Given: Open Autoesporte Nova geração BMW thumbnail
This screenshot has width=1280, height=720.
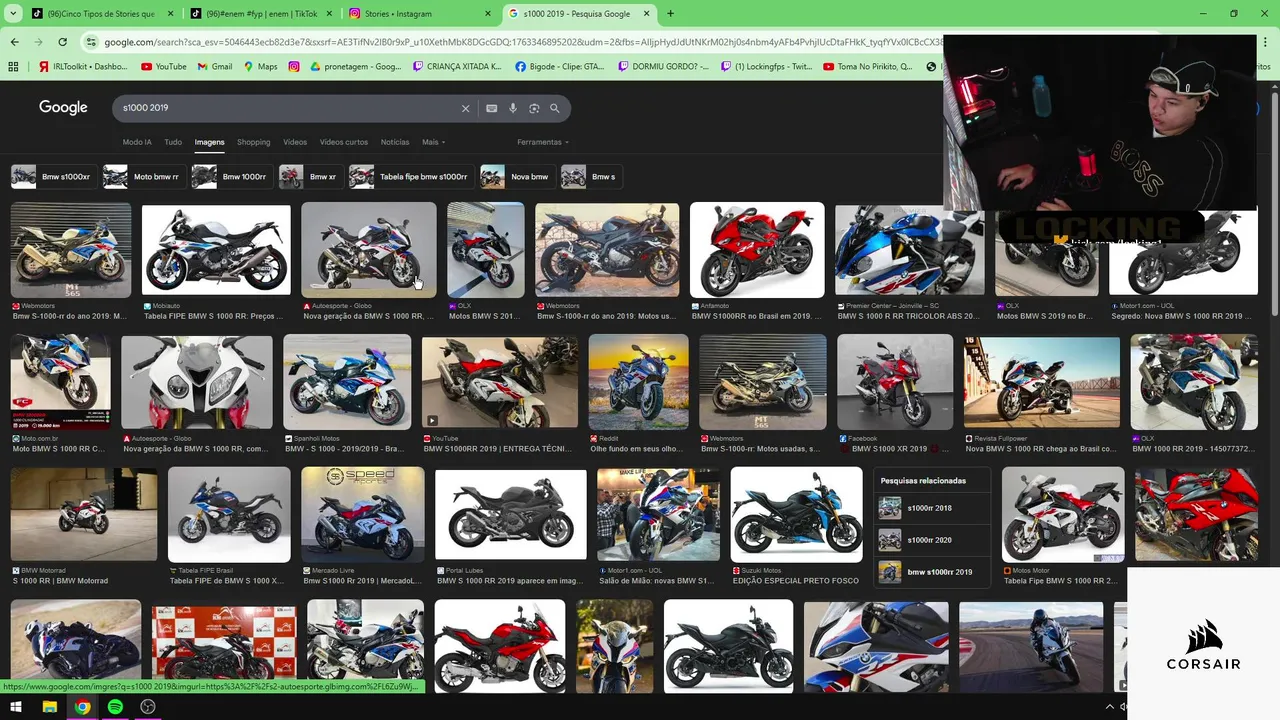Looking at the screenshot, I should [369, 250].
